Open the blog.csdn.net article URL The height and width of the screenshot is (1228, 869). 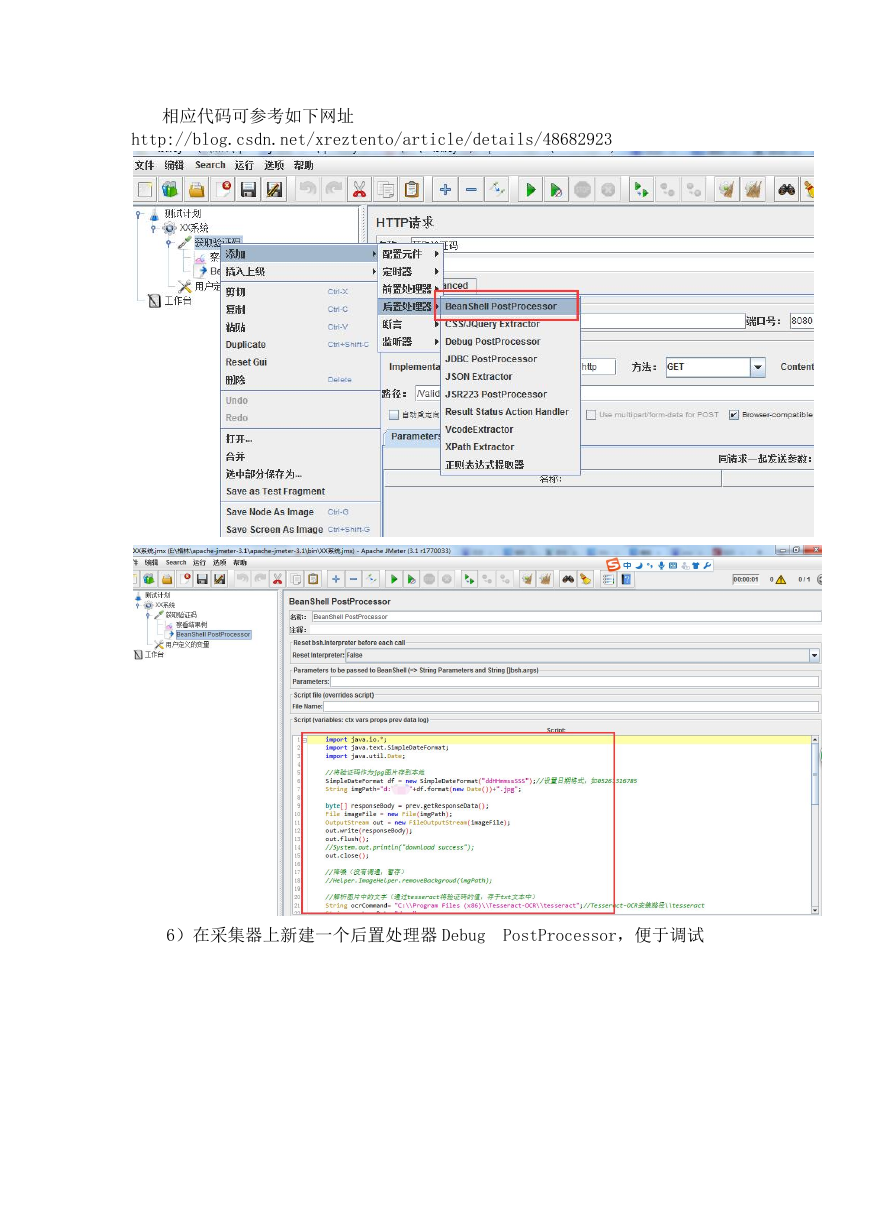coord(372,138)
